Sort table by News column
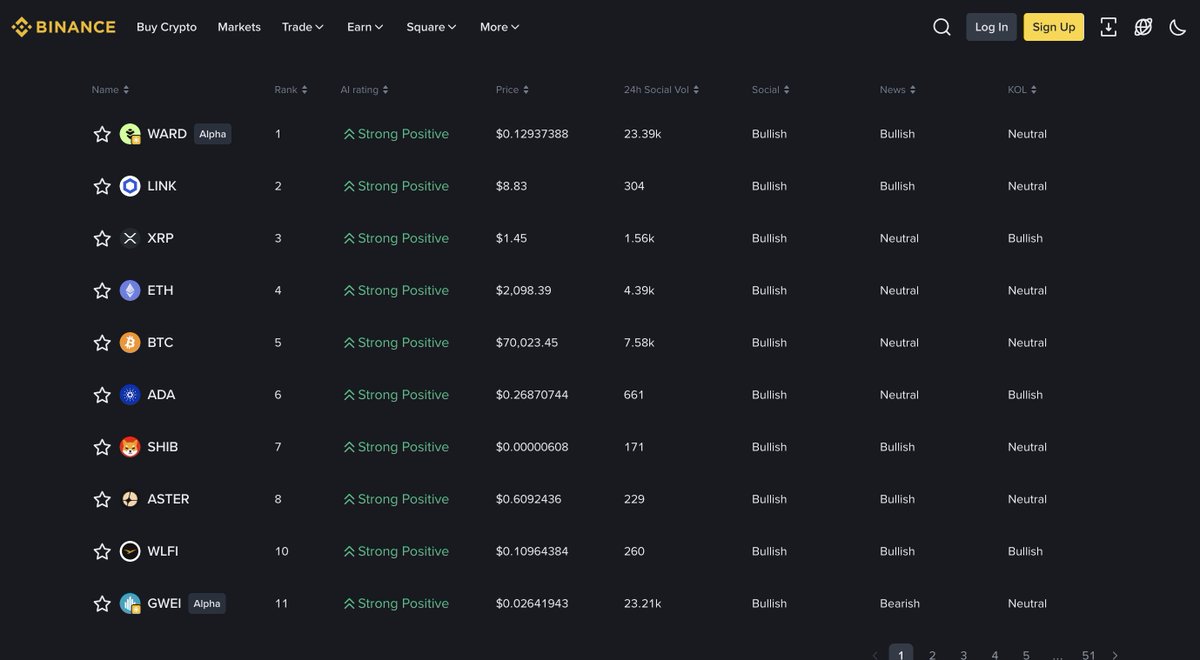The width and height of the screenshot is (1200, 660). (897, 90)
